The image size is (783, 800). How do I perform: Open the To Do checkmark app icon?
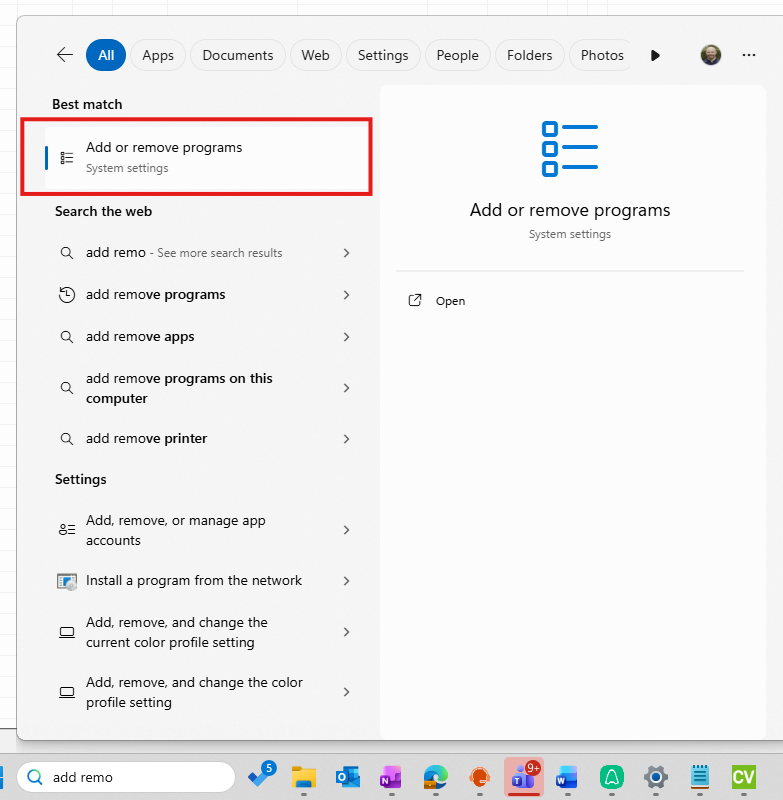click(261, 777)
